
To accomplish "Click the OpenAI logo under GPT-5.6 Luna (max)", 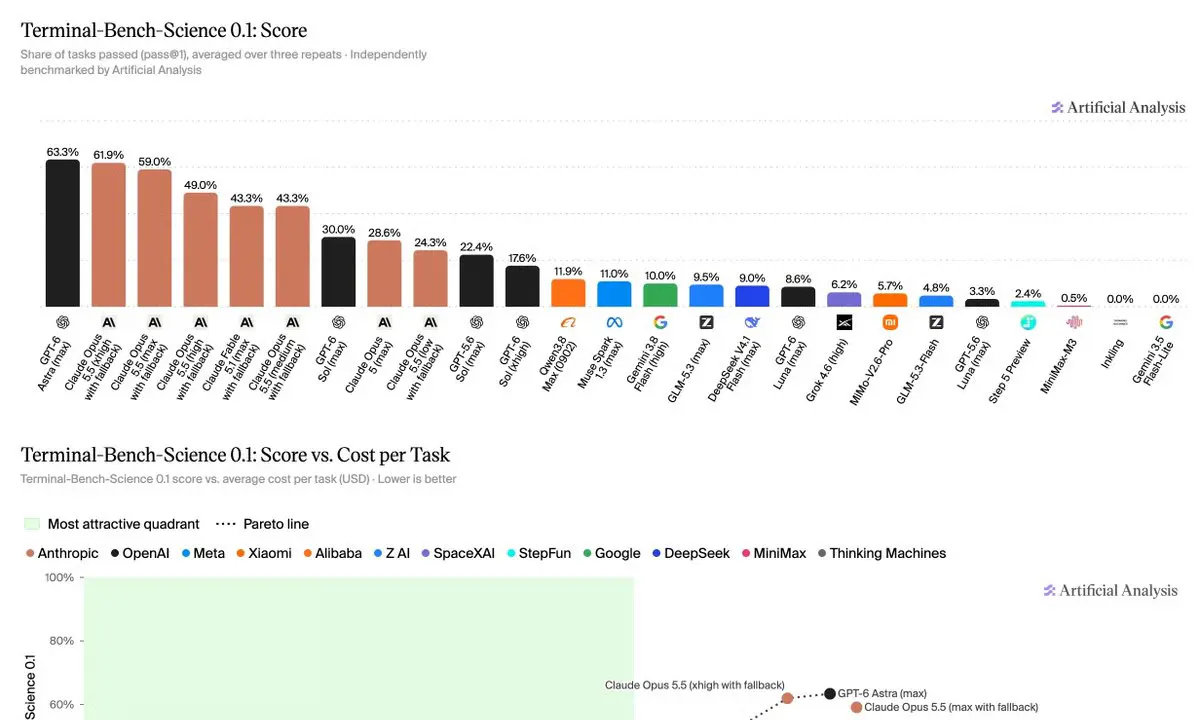I will click(982, 322).
